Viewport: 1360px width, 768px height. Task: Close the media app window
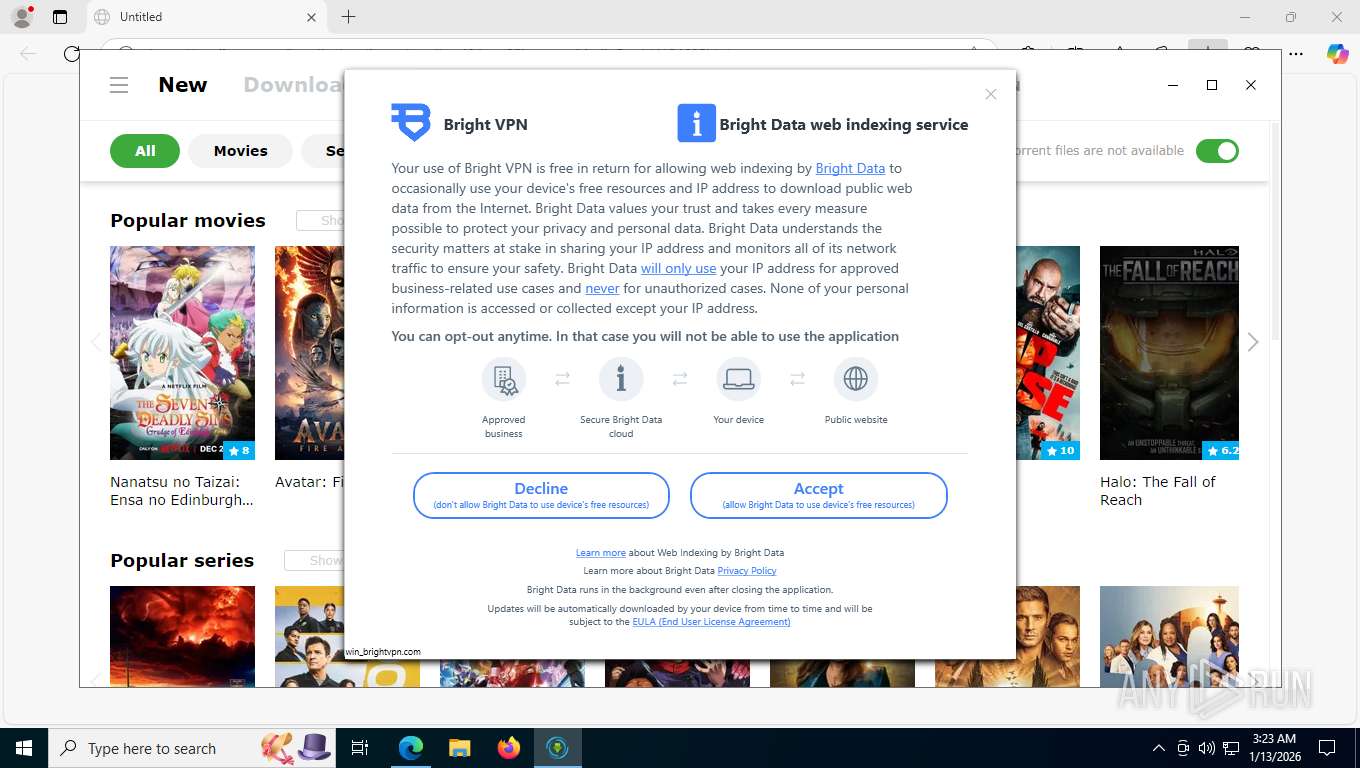pyautogui.click(x=1251, y=85)
